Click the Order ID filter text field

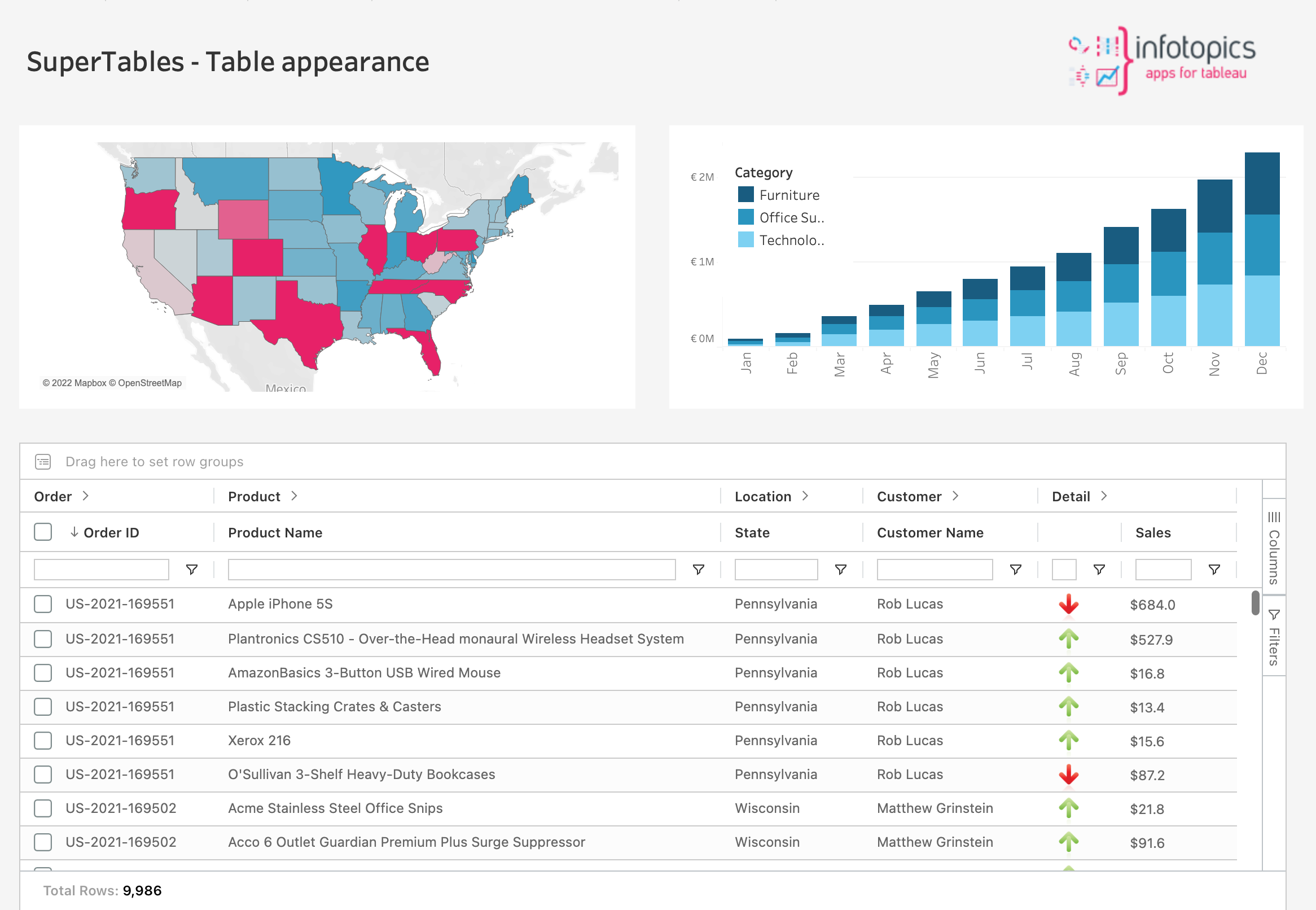pos(102,570)
